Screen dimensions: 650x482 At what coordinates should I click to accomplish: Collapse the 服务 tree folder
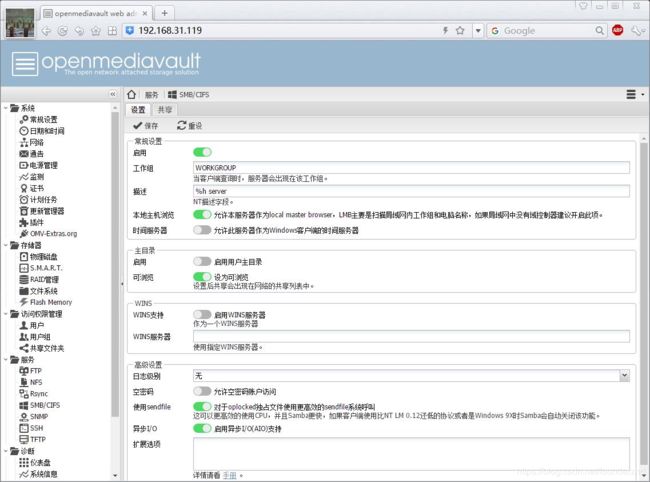[5, 359]
